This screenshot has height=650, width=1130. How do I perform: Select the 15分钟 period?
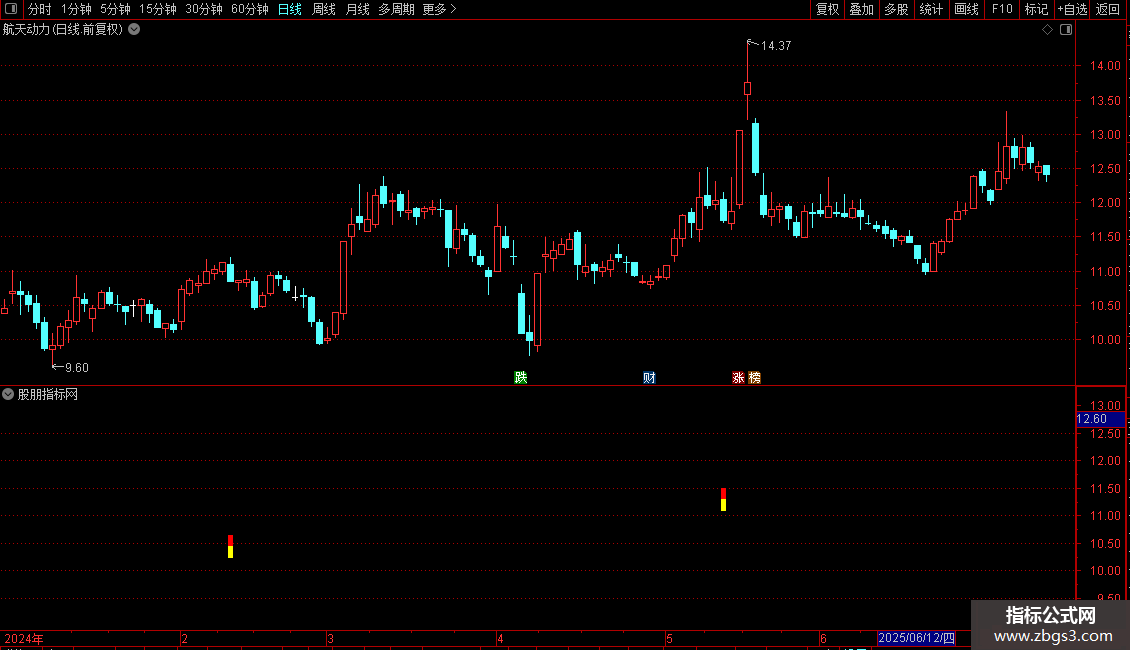point(158,9)
